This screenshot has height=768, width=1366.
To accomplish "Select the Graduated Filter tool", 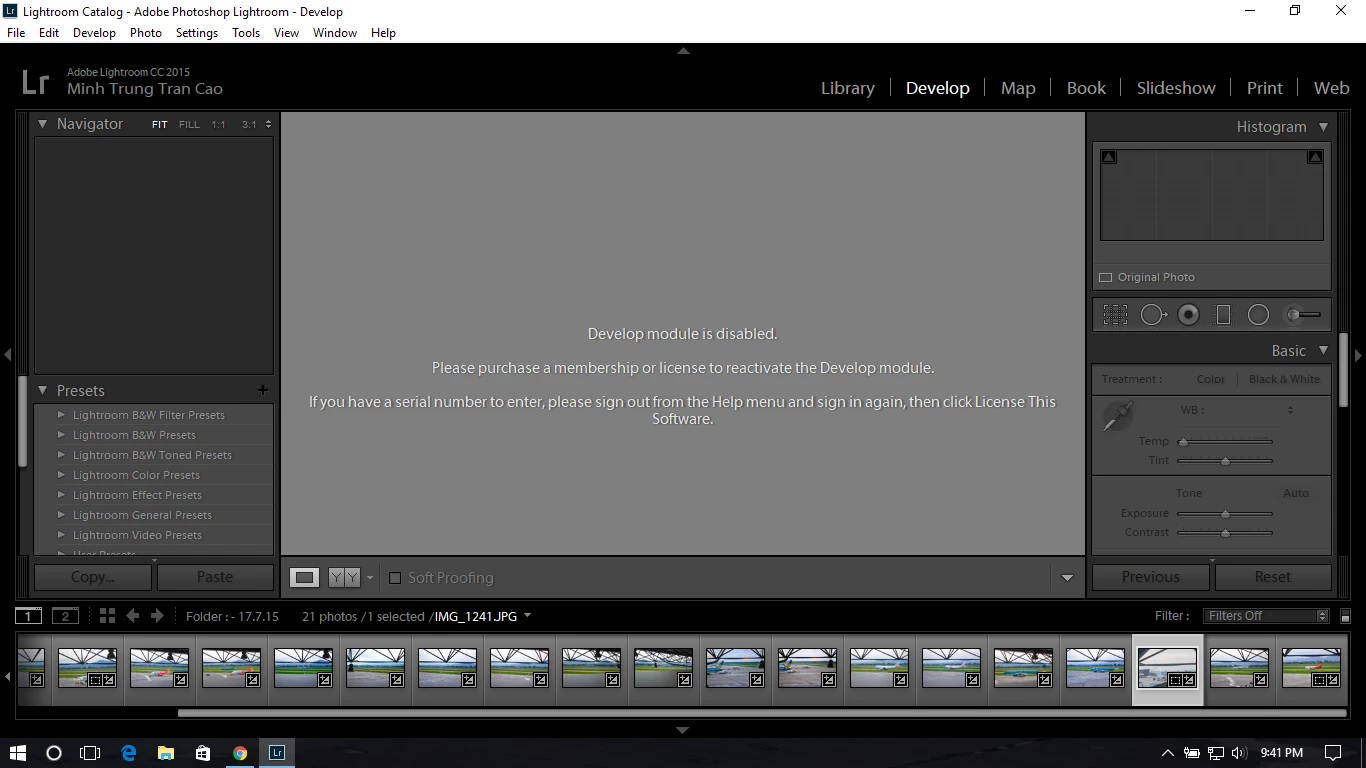I will coord(1223,315).
